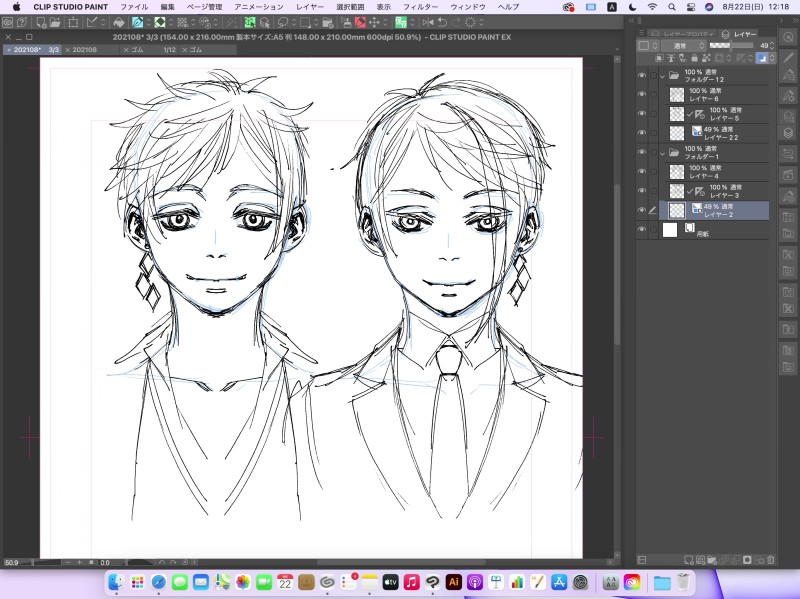
Task: Click the pen icon in right panel dock
Action: tap(788, 57)
